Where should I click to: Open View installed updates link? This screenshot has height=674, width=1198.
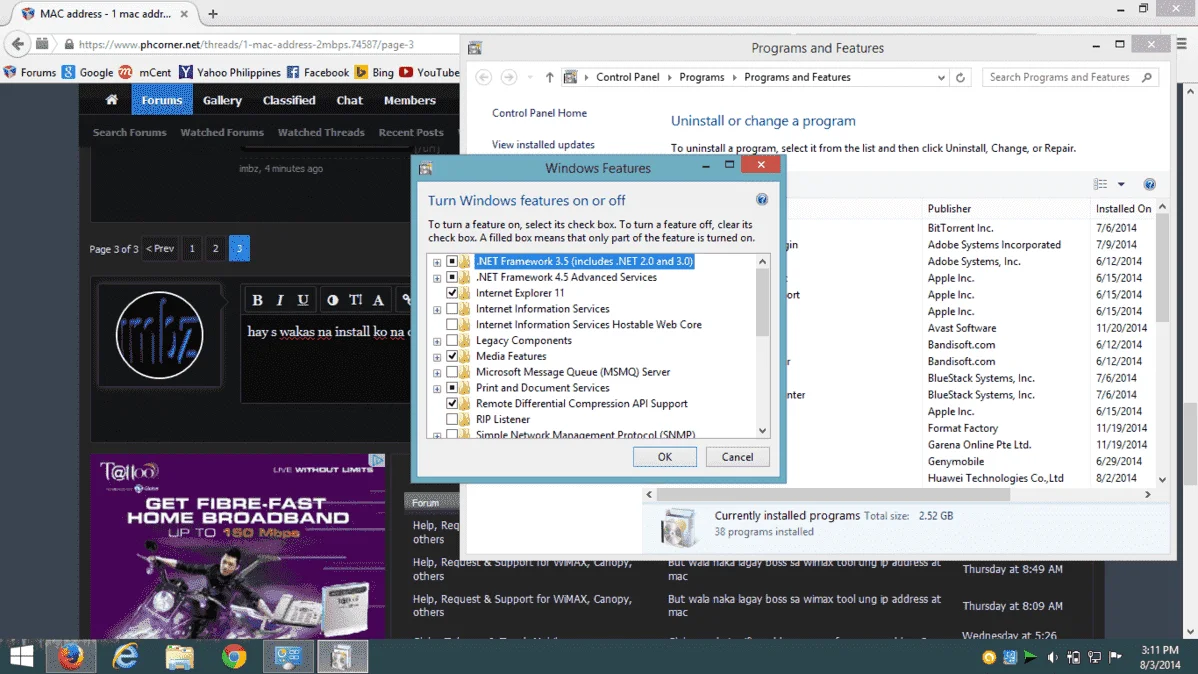[543, 144]
